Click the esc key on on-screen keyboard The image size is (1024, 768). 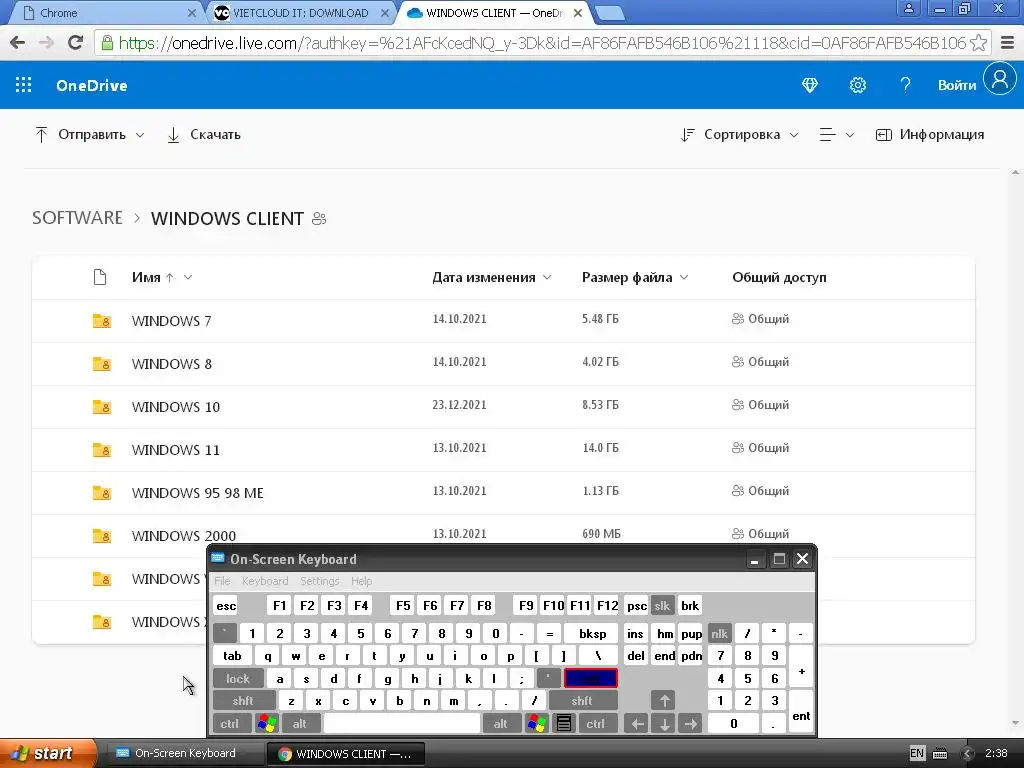pyautogui.click(x=226, y=606)
